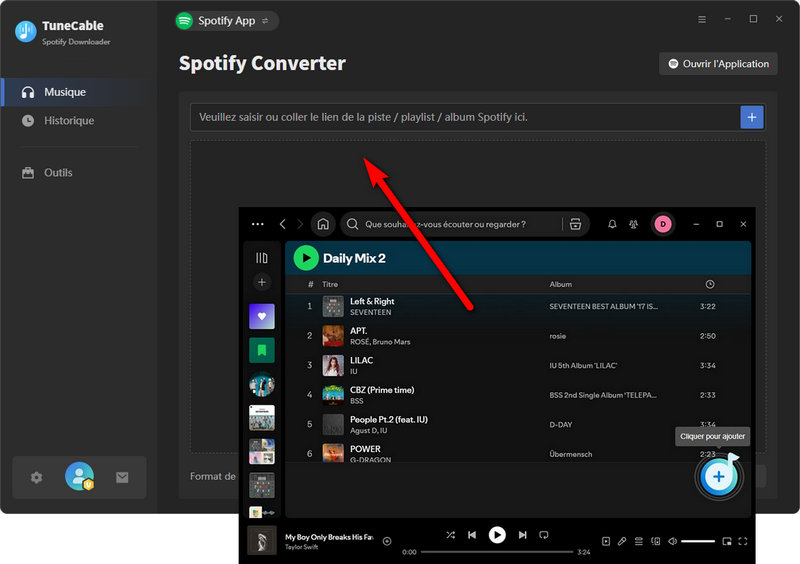Click the floating 'Cliquer pour ajouter' add button
Image resolution: width=800 pixels, height=564 pixels.
click(x=717, y=477)
